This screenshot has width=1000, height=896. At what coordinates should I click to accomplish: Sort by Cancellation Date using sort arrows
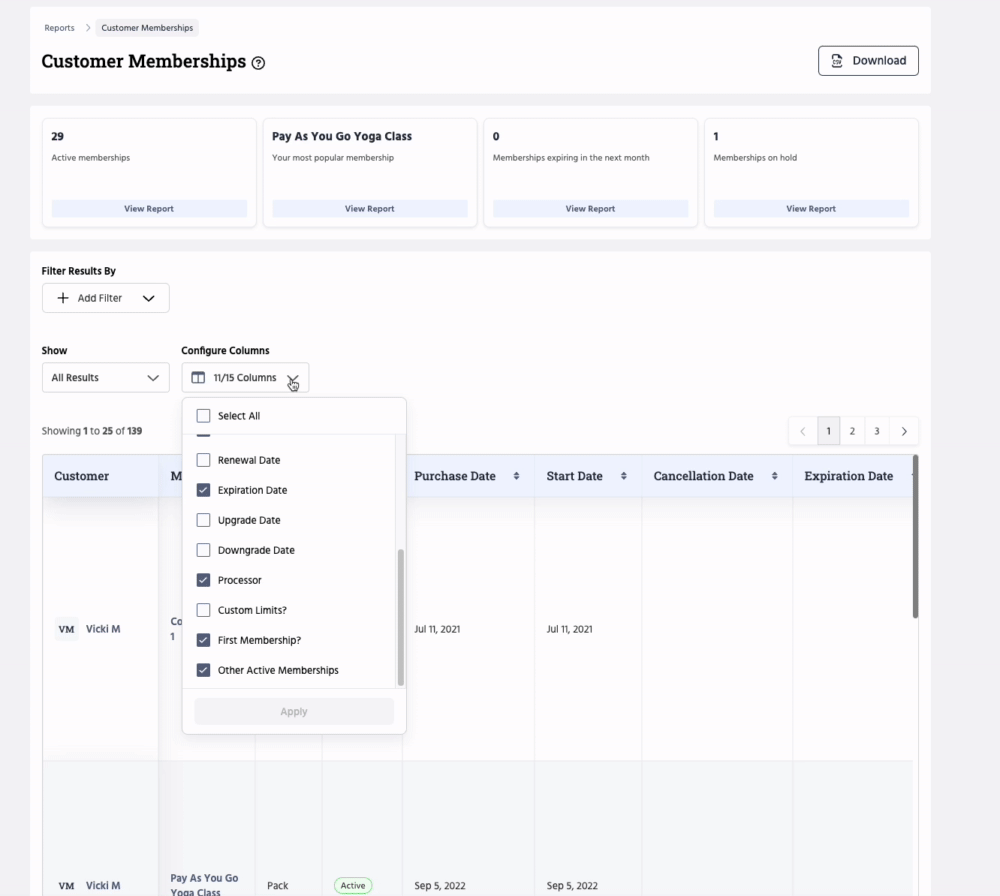(774, 476)
